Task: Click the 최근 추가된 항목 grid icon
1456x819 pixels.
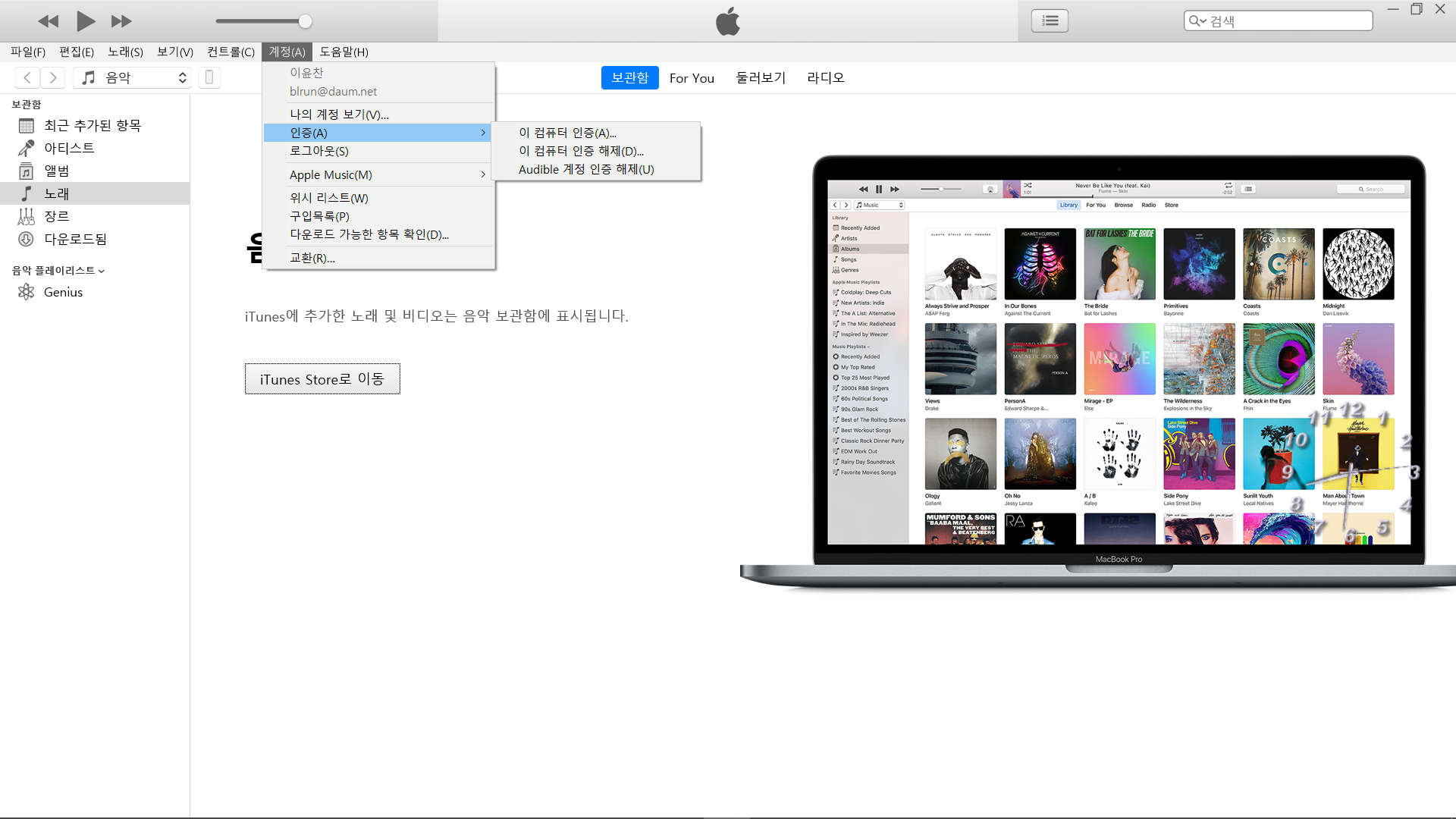Action: (x=27, y=125)
